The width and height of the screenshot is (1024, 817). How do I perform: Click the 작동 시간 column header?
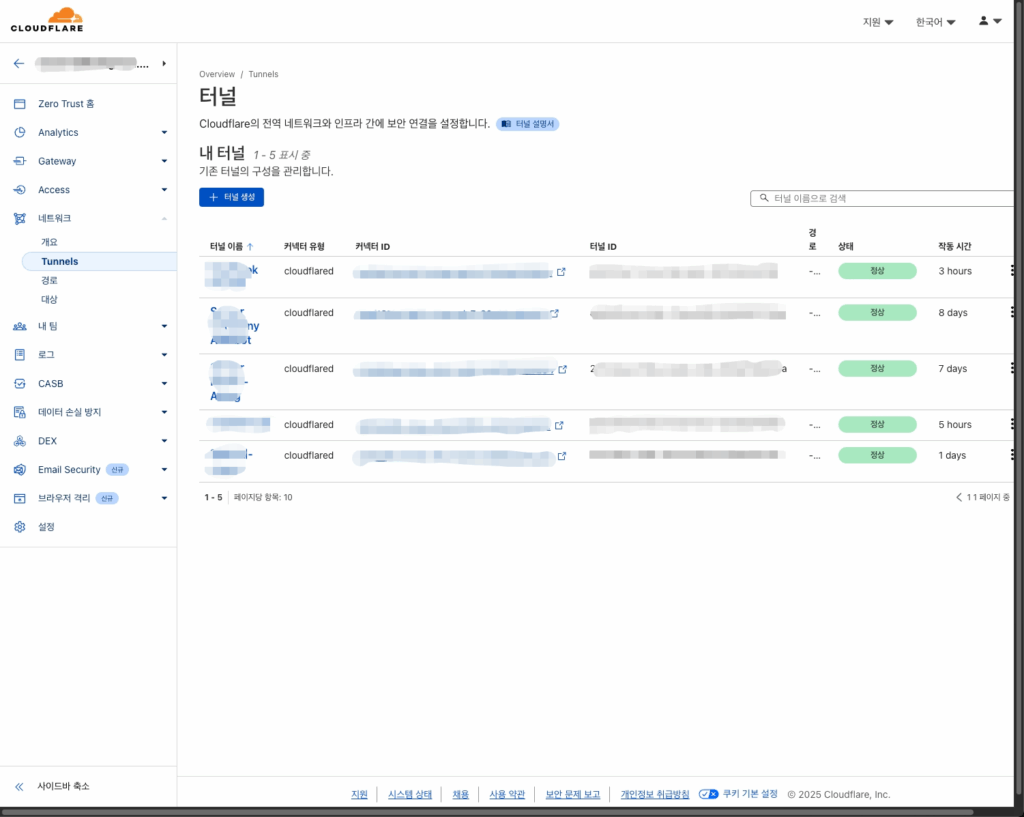tap(955, 247)
